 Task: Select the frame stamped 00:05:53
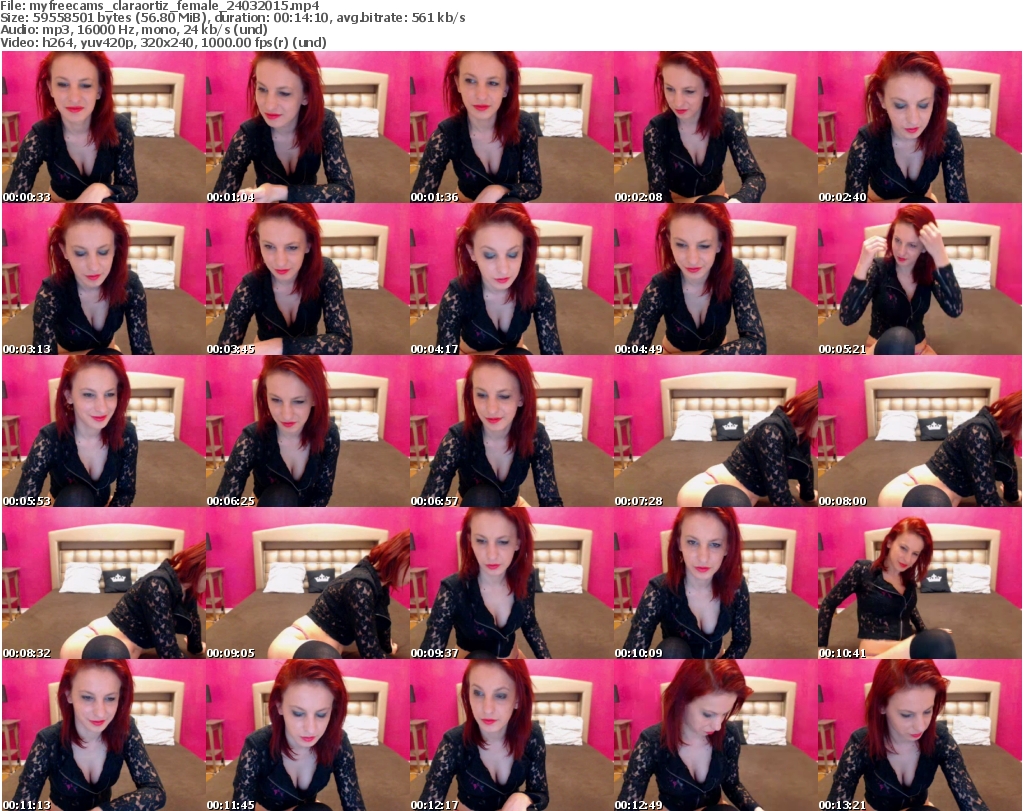104,432
